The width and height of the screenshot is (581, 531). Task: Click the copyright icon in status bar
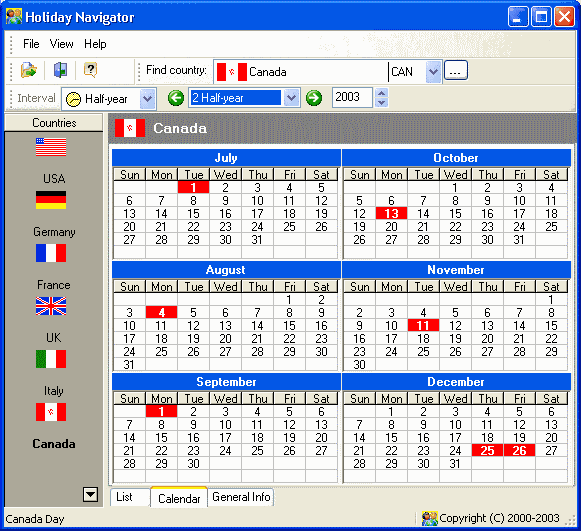click(x=430, y=518)
